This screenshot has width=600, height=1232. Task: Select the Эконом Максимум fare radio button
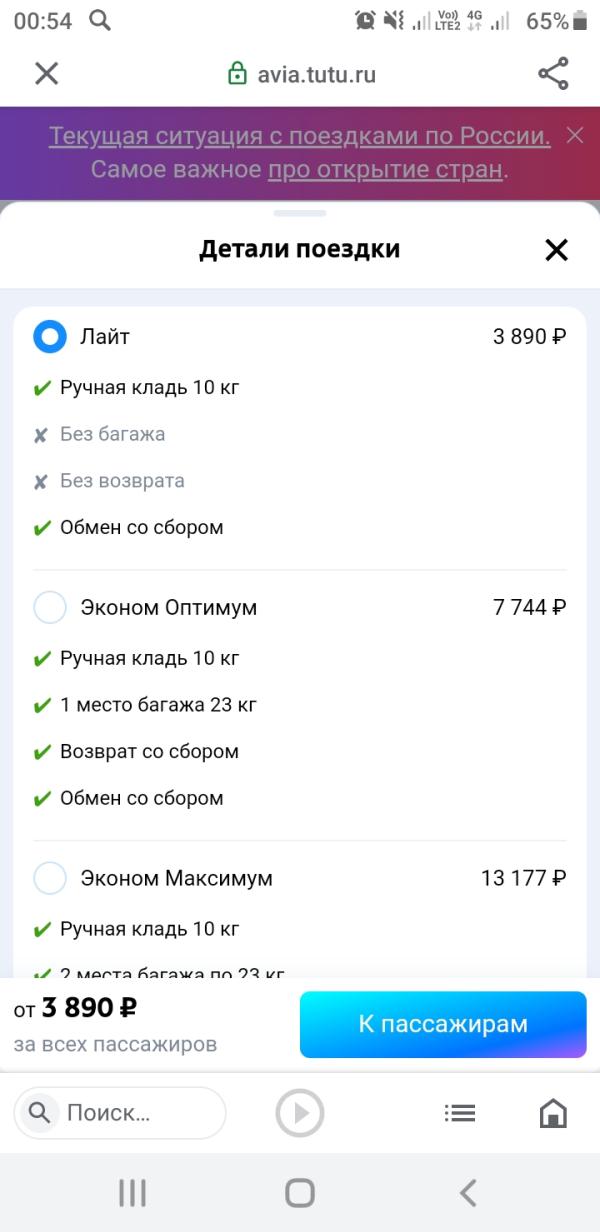pyautogui.click(x=50, y=878)
